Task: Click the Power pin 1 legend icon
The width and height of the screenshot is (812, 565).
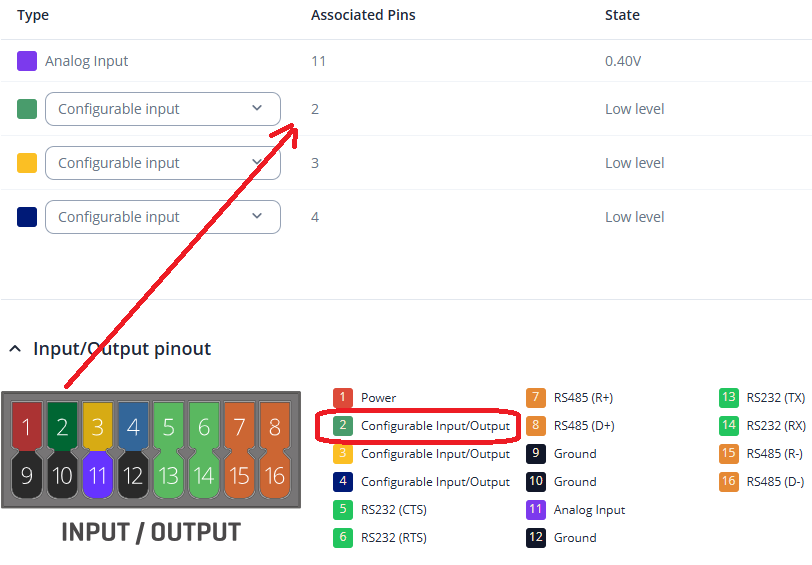Action: tap(343, 398)
